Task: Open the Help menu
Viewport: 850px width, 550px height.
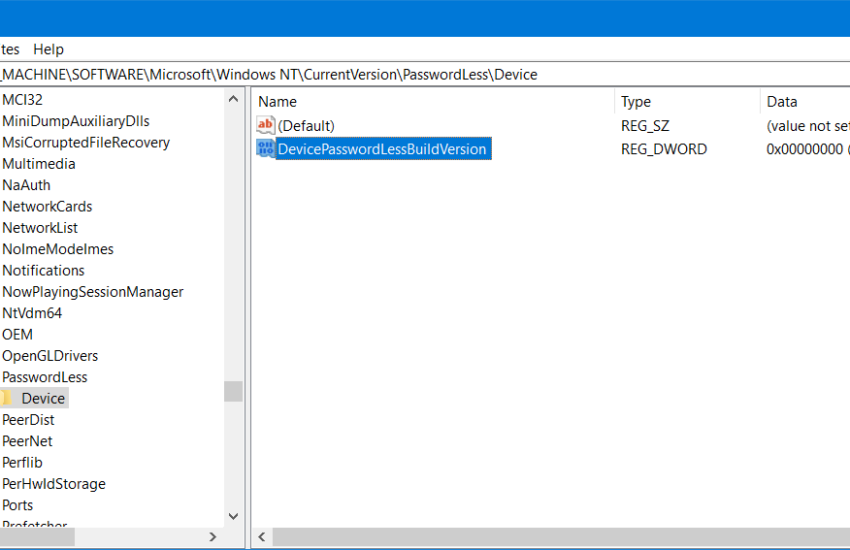Action: click(48, 49)
